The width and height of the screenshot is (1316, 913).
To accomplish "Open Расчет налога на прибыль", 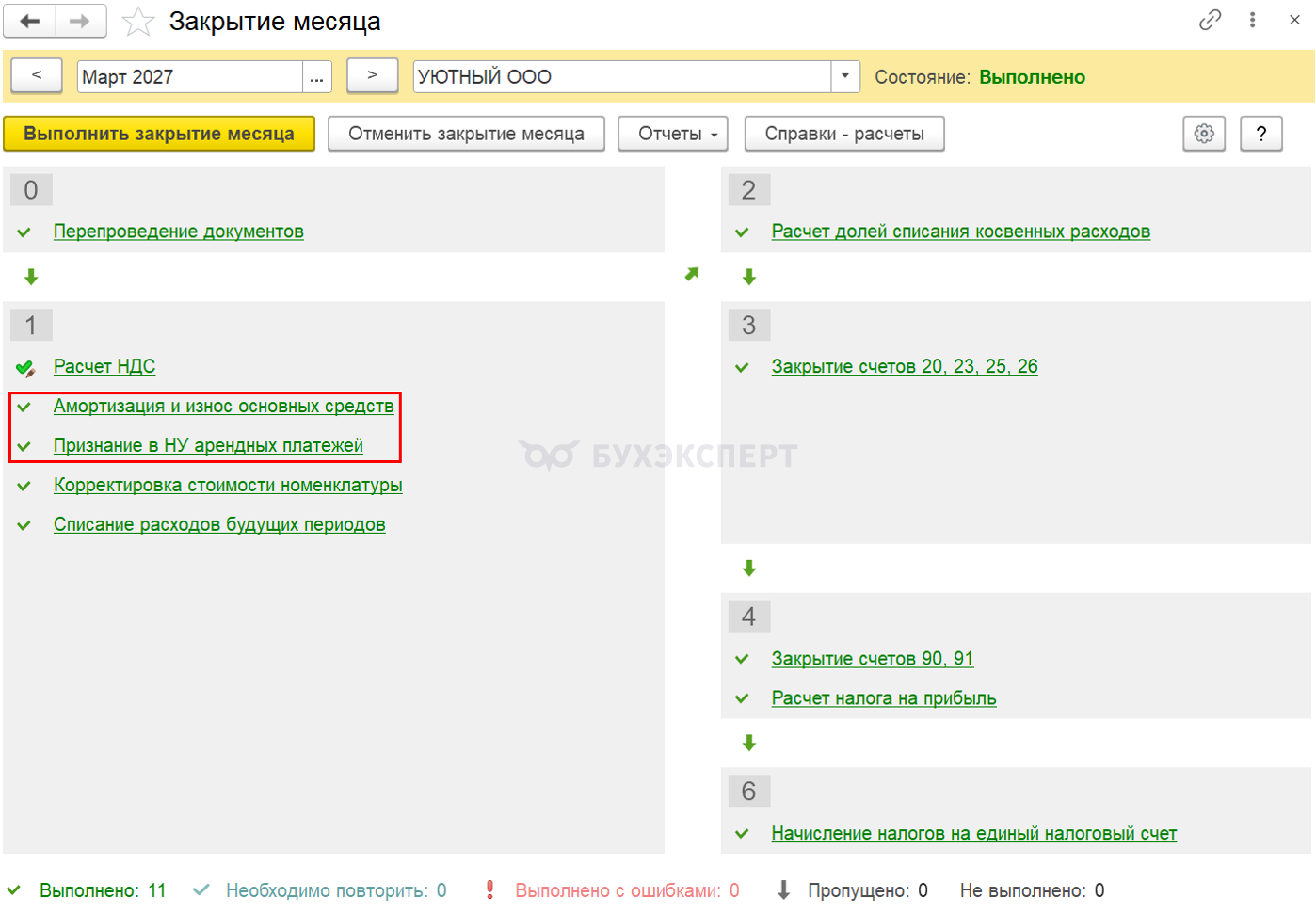I will pos(884,698).
